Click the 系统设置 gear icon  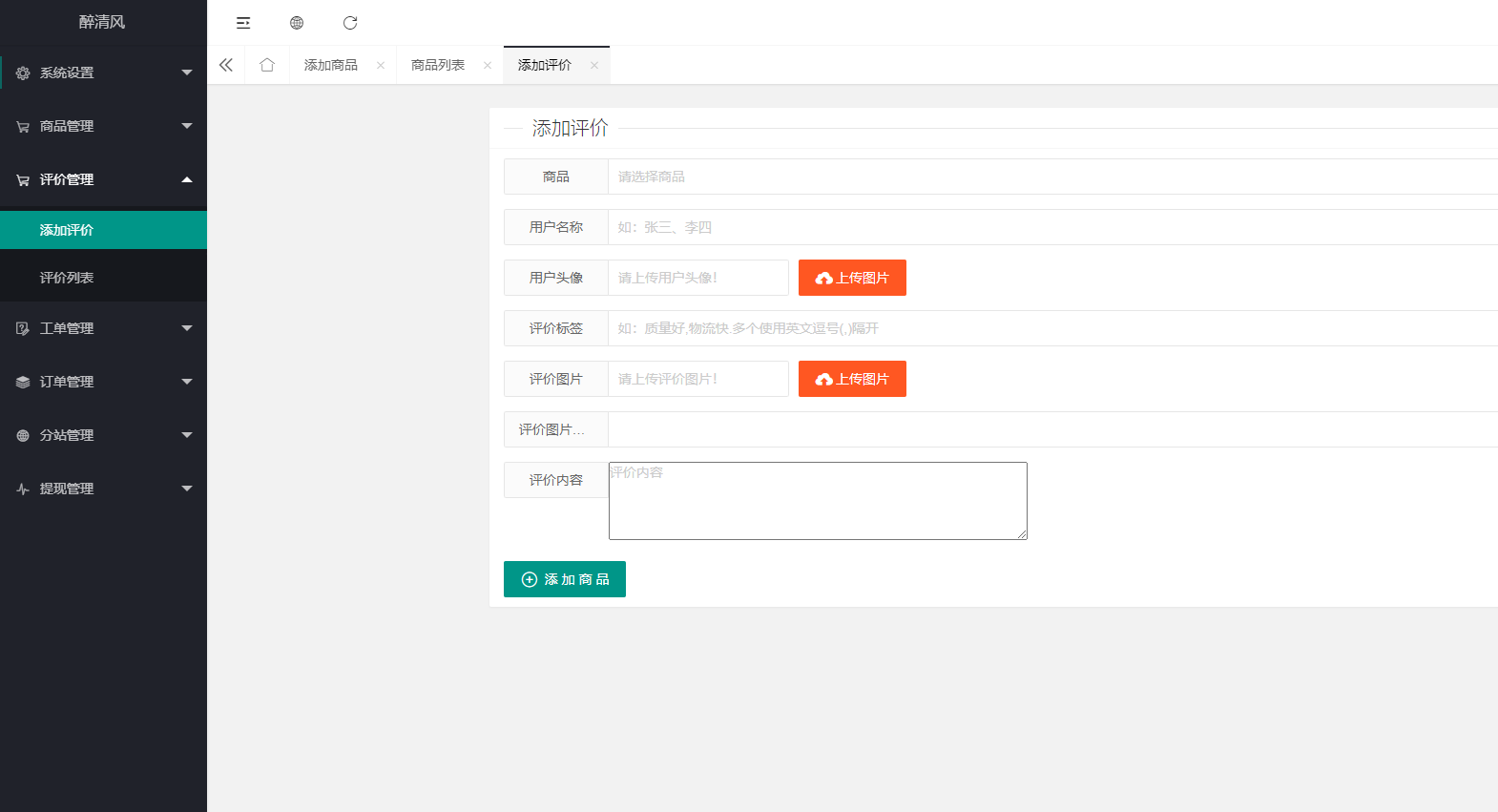pyautogui.click(x=23, y=73)
